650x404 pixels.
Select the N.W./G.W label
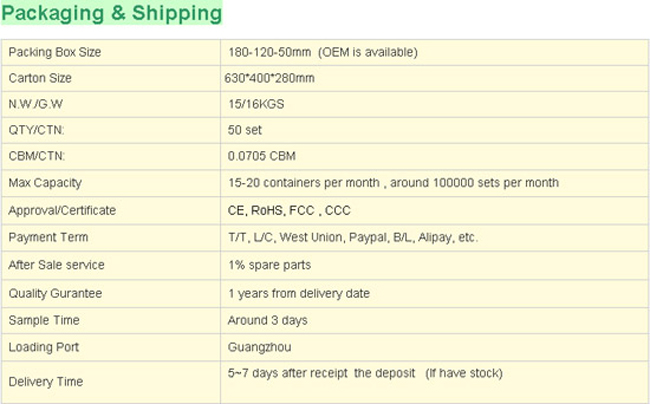click(x=36, y=104)
